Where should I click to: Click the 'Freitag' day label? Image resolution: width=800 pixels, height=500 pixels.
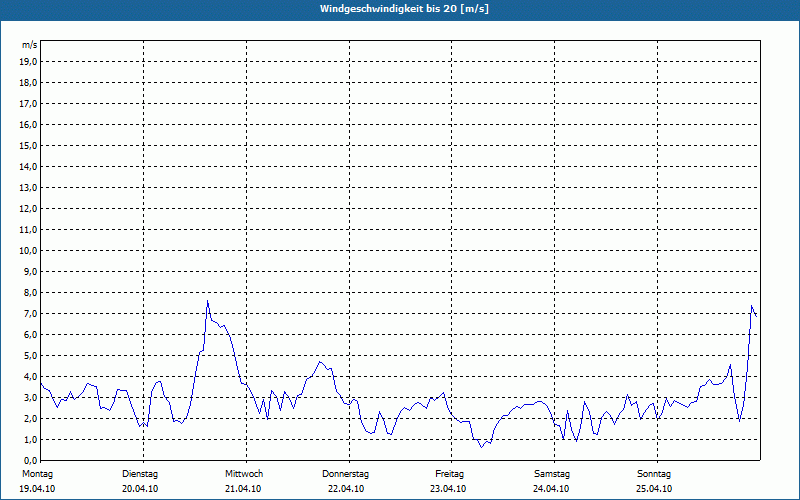click(449, 474)
